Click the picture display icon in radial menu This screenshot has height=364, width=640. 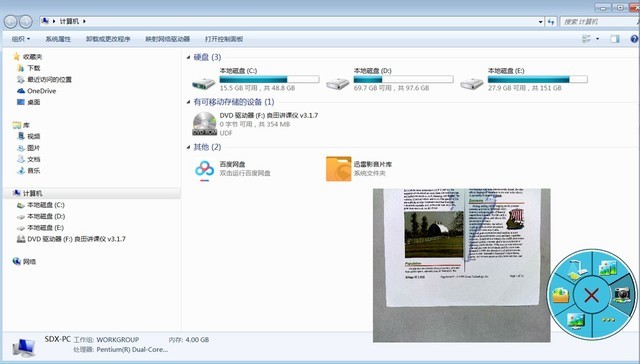coord(576,321)
